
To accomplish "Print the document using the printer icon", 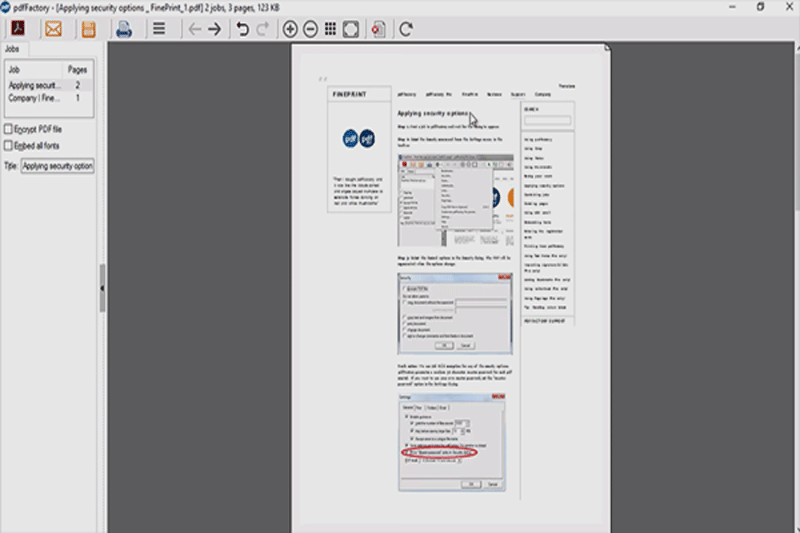I will point(123,29).
